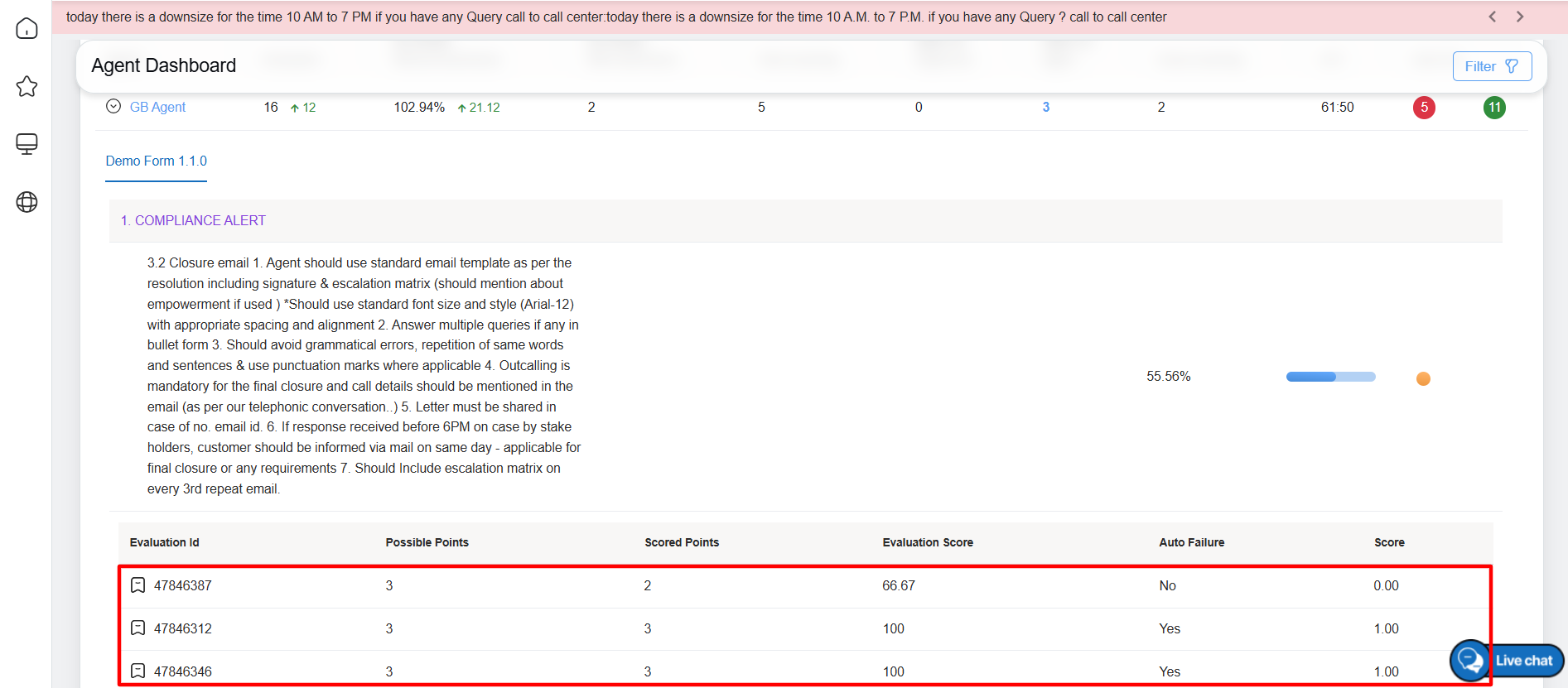Select the Demo Form 1.1.0 tab
Image resolution: width=1568 pixels, height=688 pixels.
click(x=156, y=161)
